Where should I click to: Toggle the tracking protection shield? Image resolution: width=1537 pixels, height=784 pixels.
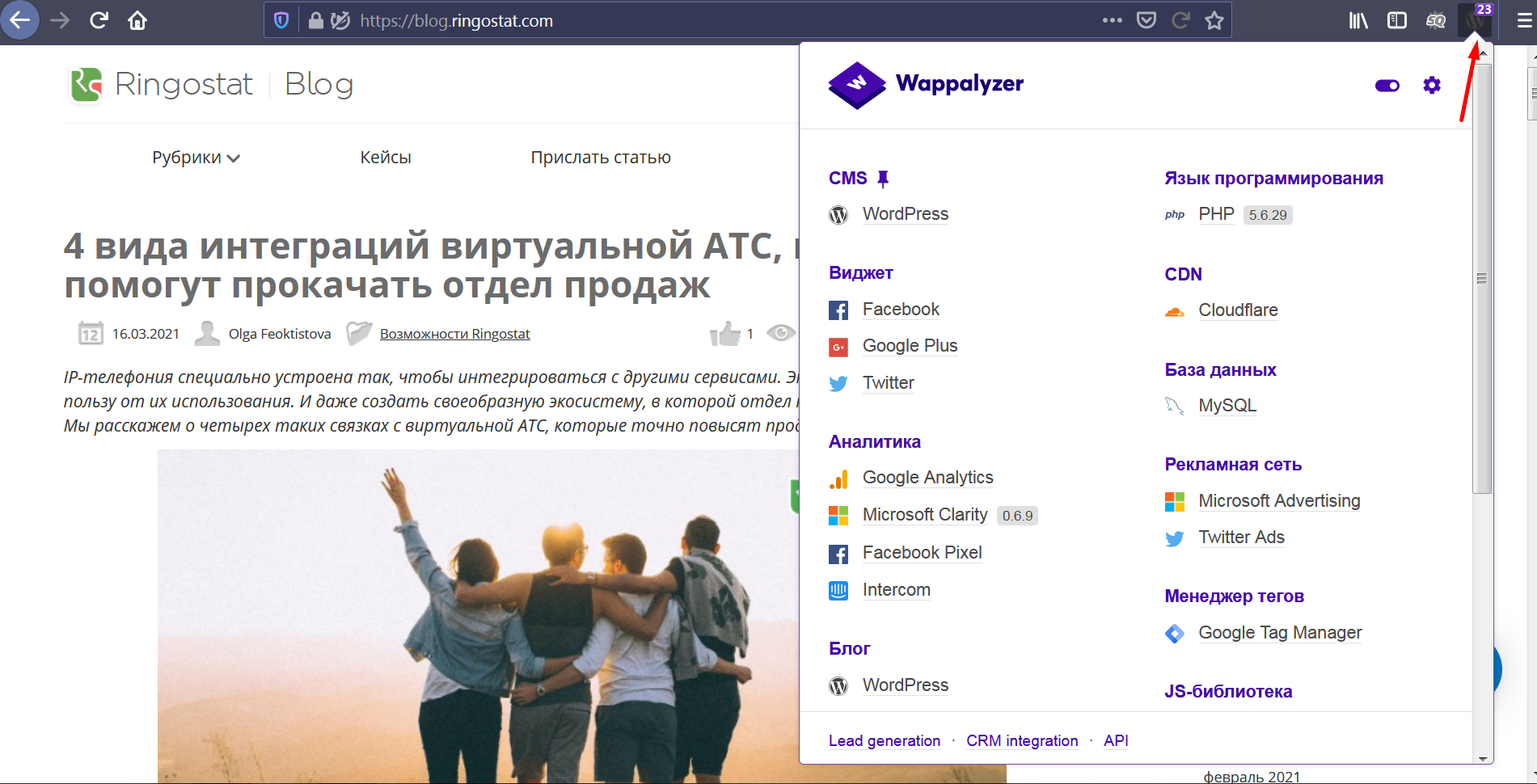point(280,20)
